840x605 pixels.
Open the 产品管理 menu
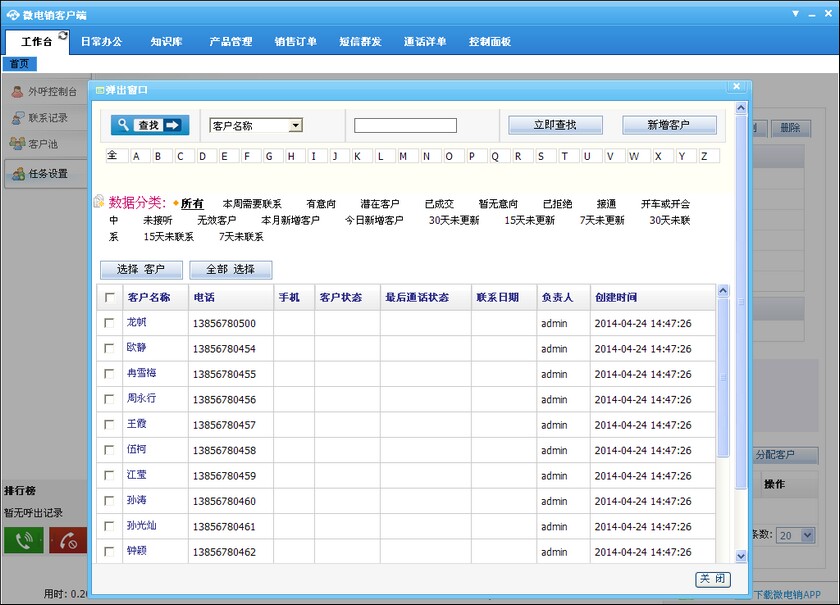click(x=231, y=42)
